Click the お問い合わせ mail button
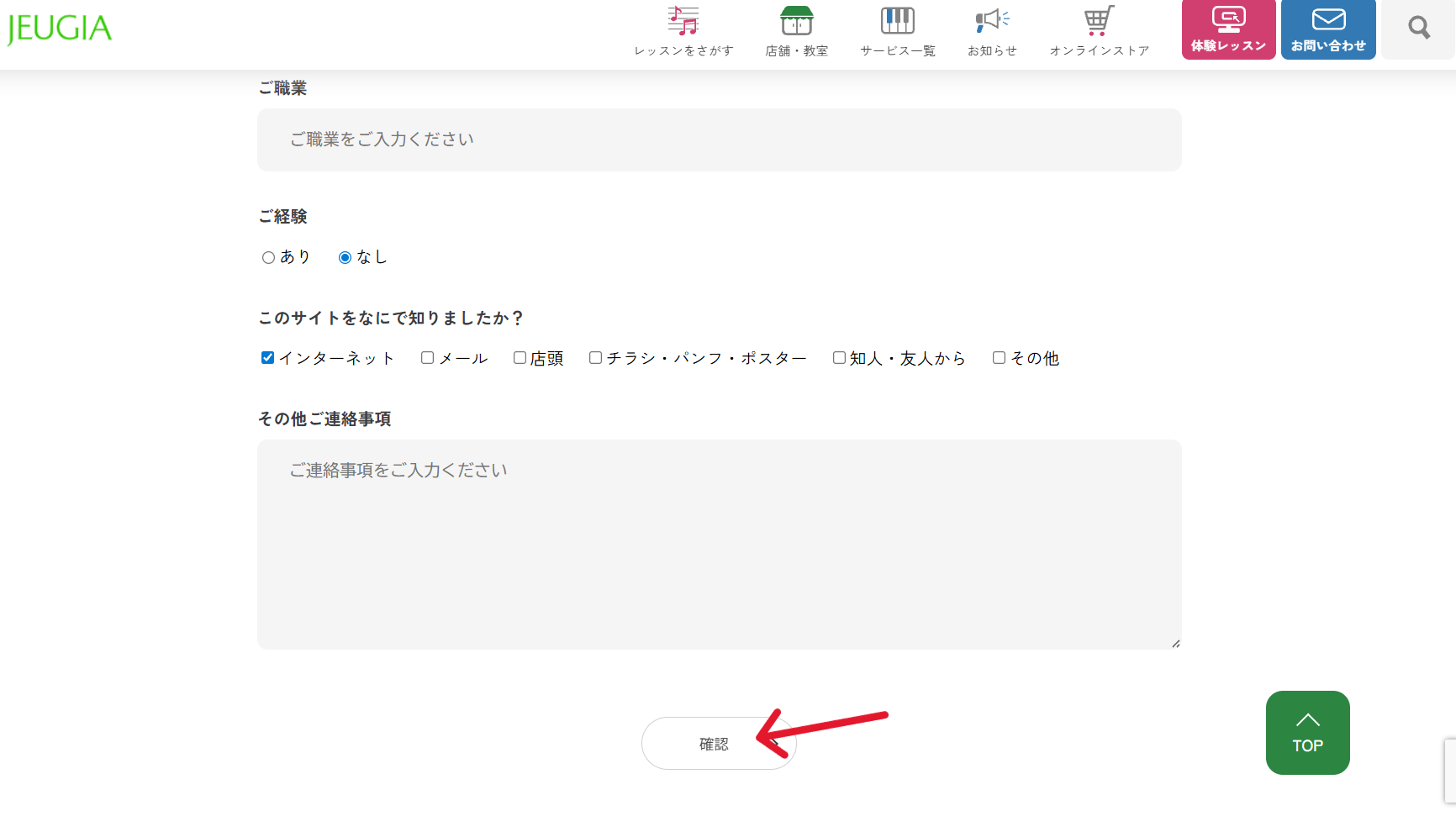Image resolution: width=1456 pixels, height=816 pixels. [1328, 29]
